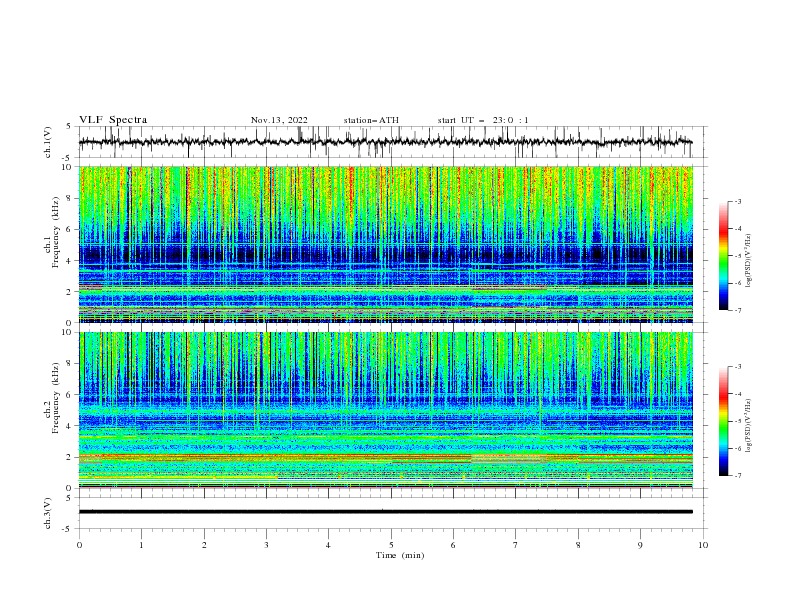Click the ch.2 spectrogram color scale bar
The height and width of the screenshot is (612, 792).
[x=723, y=421]
